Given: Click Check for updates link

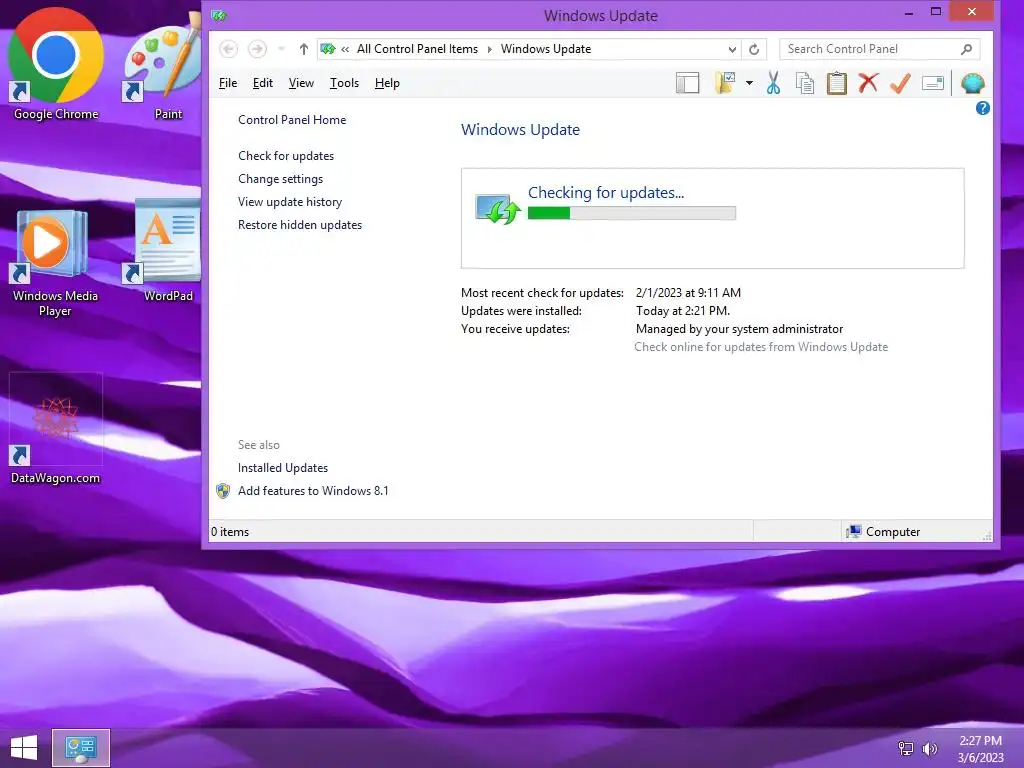Looking at the screenshot, I should click(286, 156).
